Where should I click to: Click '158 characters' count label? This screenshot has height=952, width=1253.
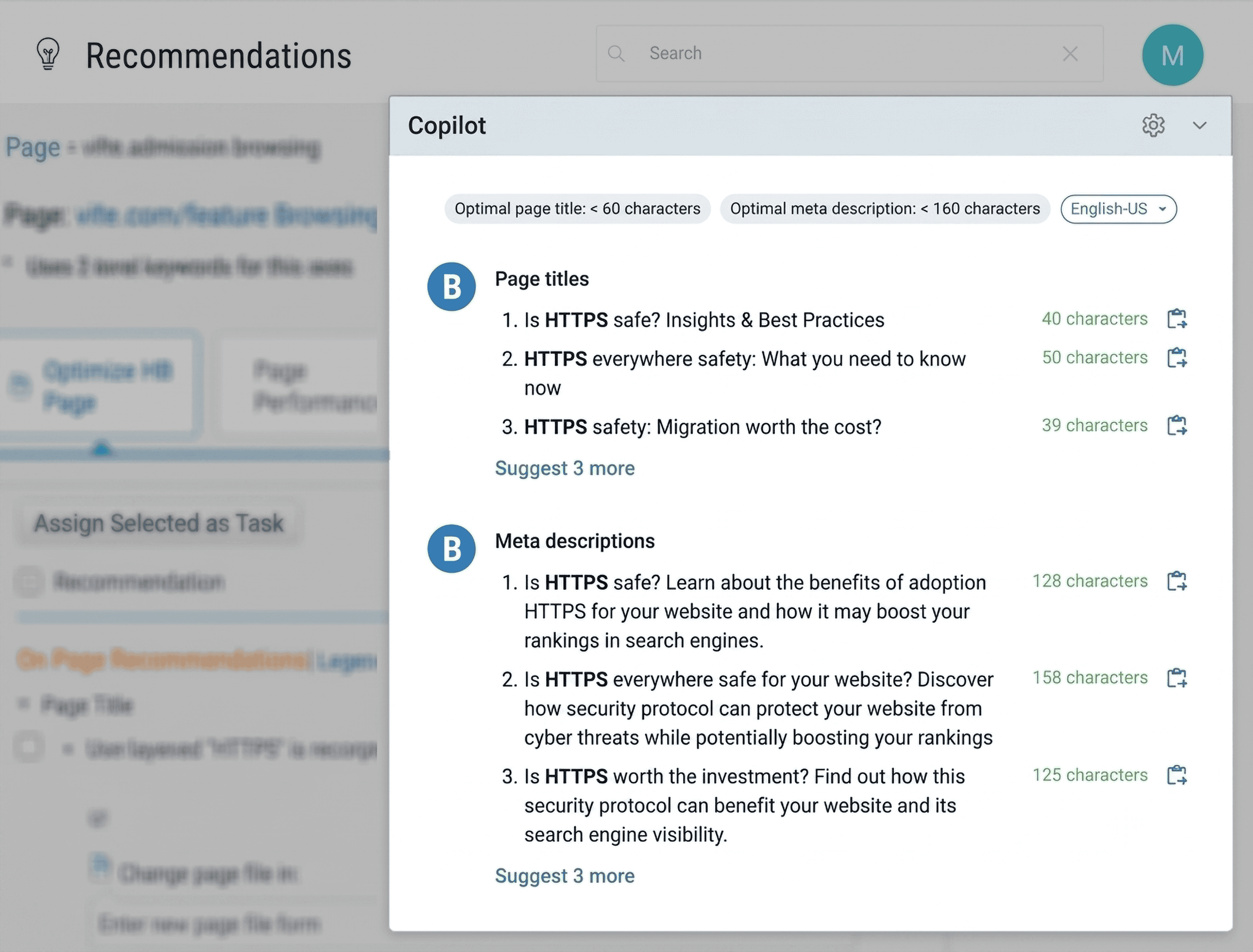point(1090,678)
